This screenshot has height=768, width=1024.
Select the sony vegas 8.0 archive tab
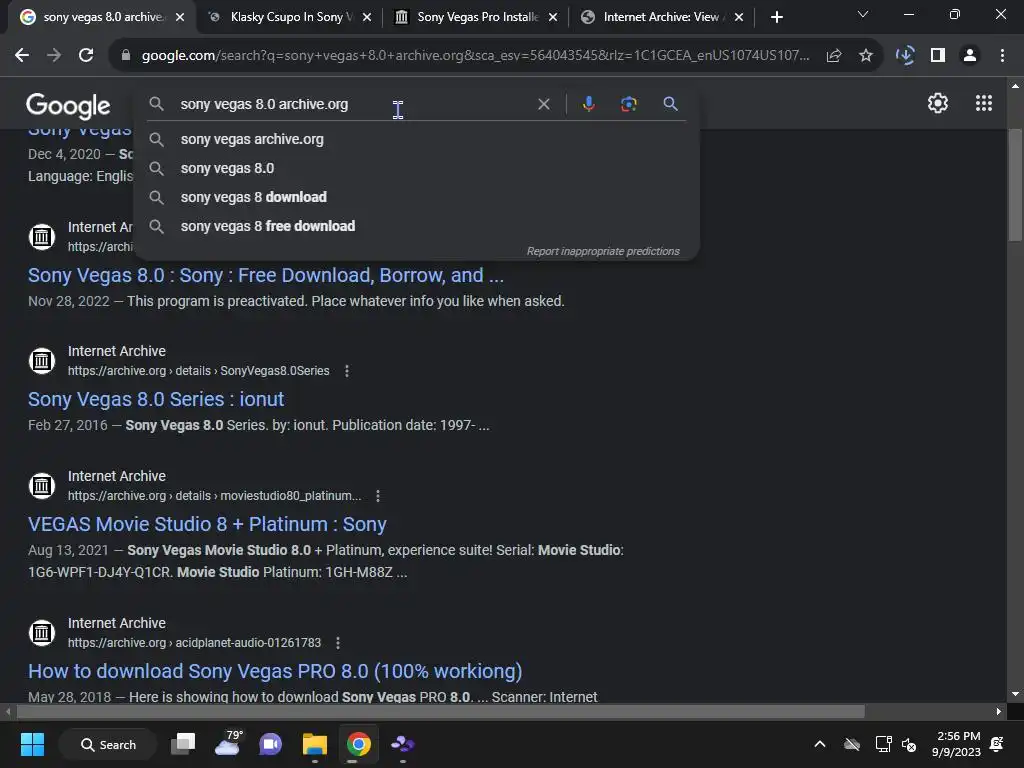[x=101, y=17]
